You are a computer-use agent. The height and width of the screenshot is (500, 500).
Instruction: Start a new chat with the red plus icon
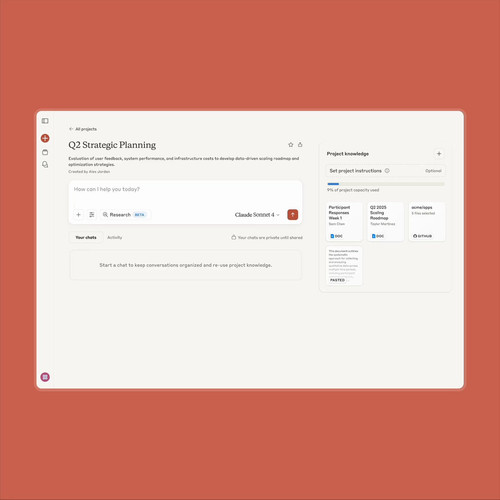coord(45,138)
